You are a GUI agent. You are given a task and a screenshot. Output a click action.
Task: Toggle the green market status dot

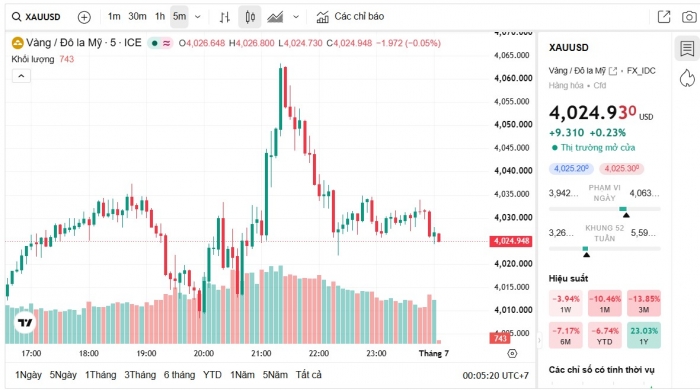click(154, 43)
